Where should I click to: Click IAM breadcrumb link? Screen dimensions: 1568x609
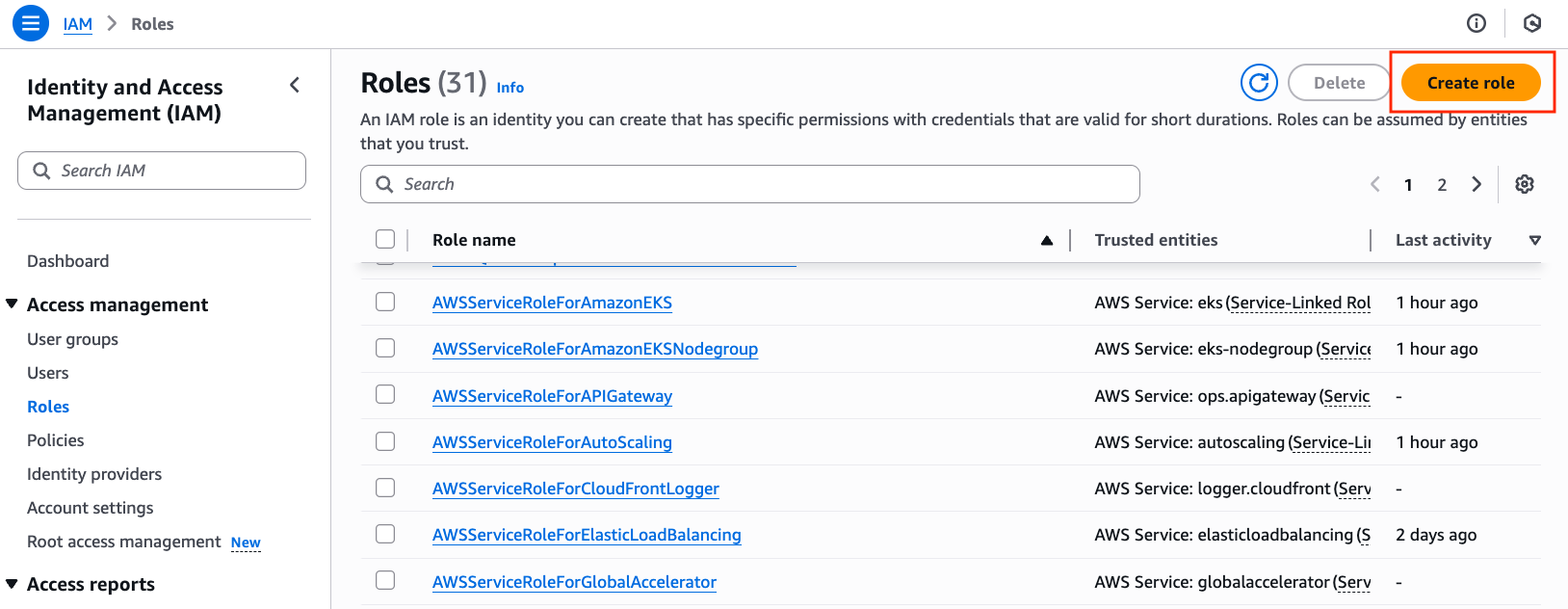(x=78, y=24)
